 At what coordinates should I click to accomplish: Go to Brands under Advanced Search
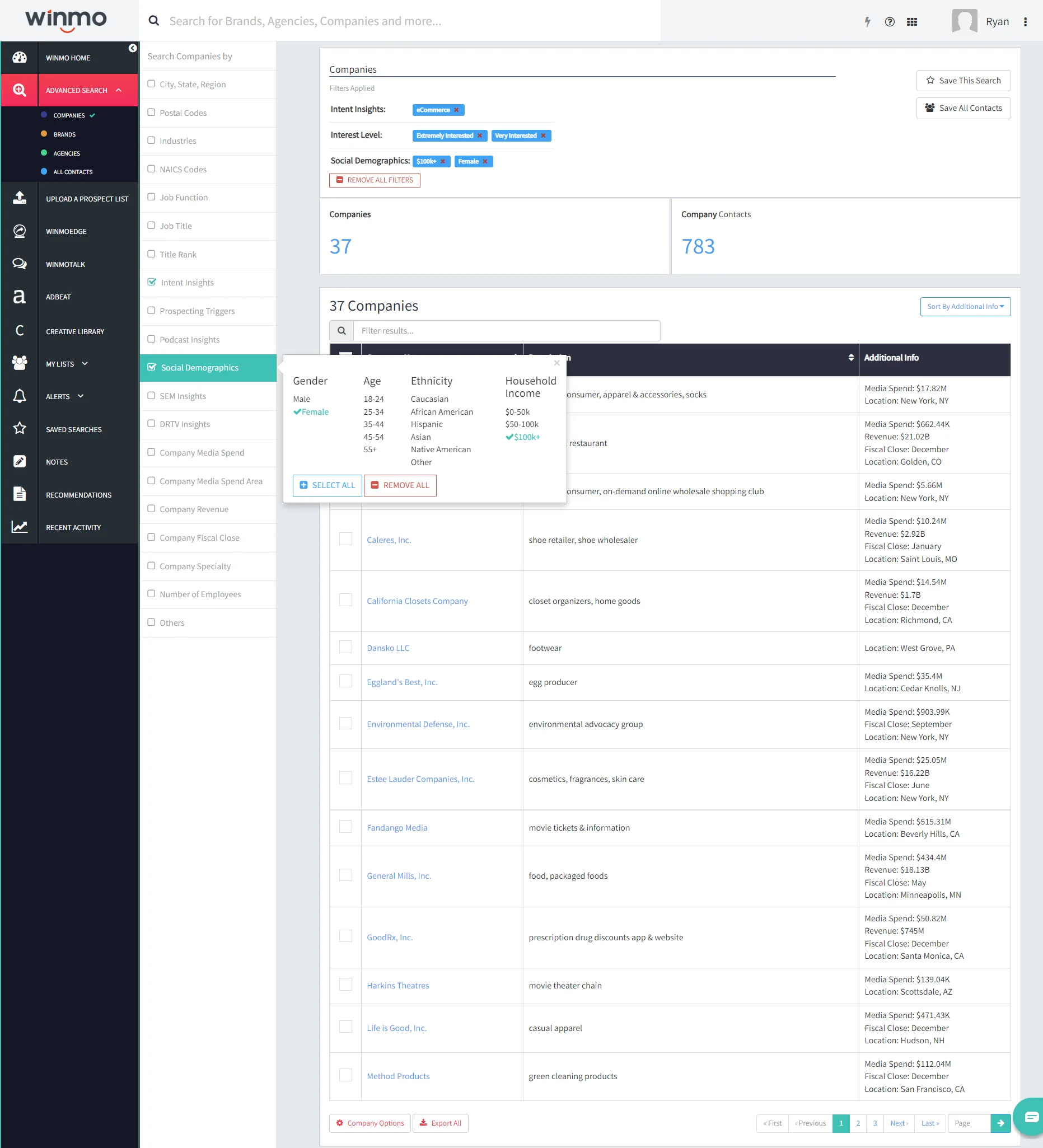(64, 134)
